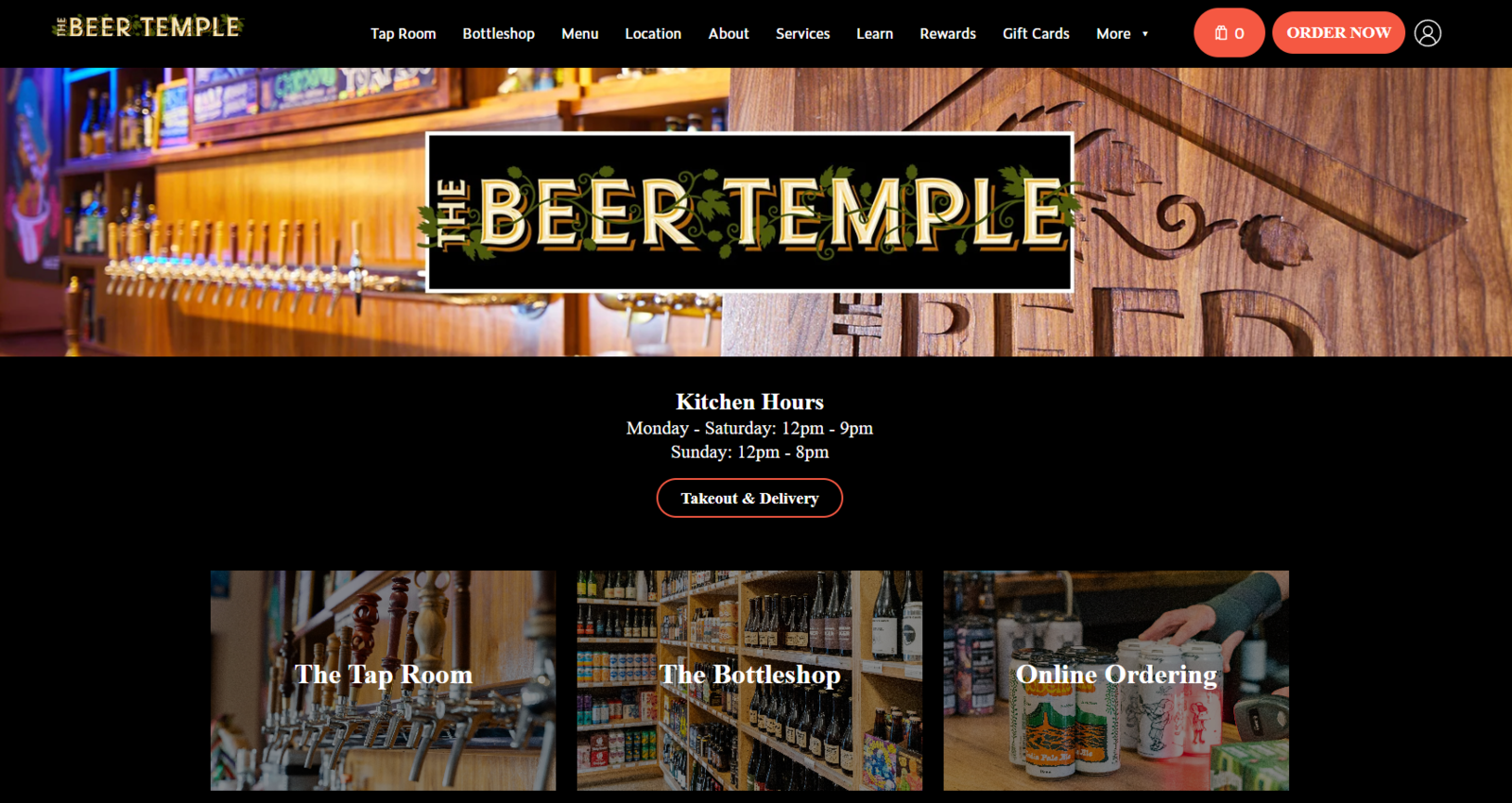Image resolution: width=1512 pixels, height=803 pixels.
Task: Click The Beer Temple header logo
Action: tap(147, 26)
